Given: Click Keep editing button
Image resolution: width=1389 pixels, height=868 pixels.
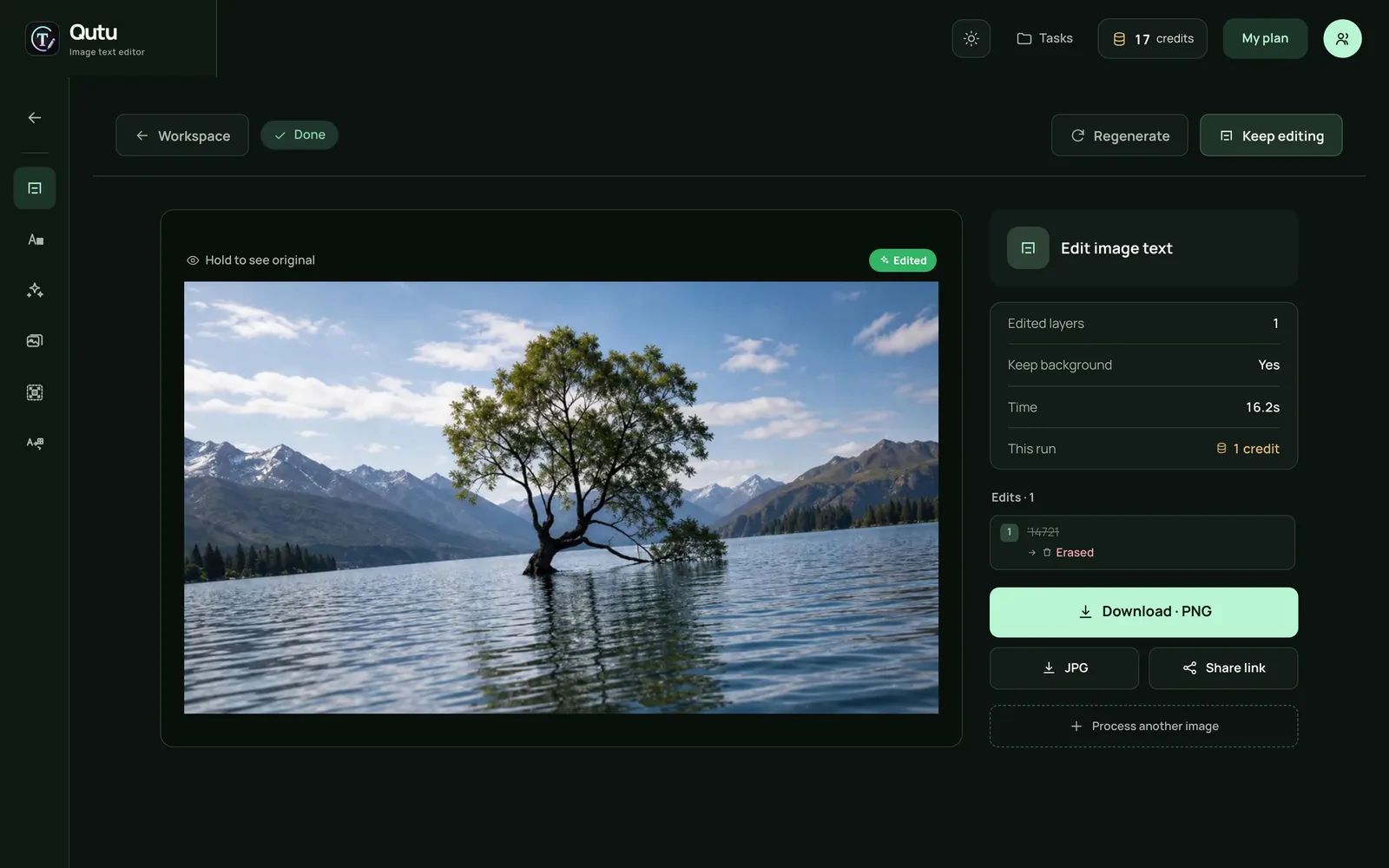Looking at the screenshot, I should tap(1271, 135).
